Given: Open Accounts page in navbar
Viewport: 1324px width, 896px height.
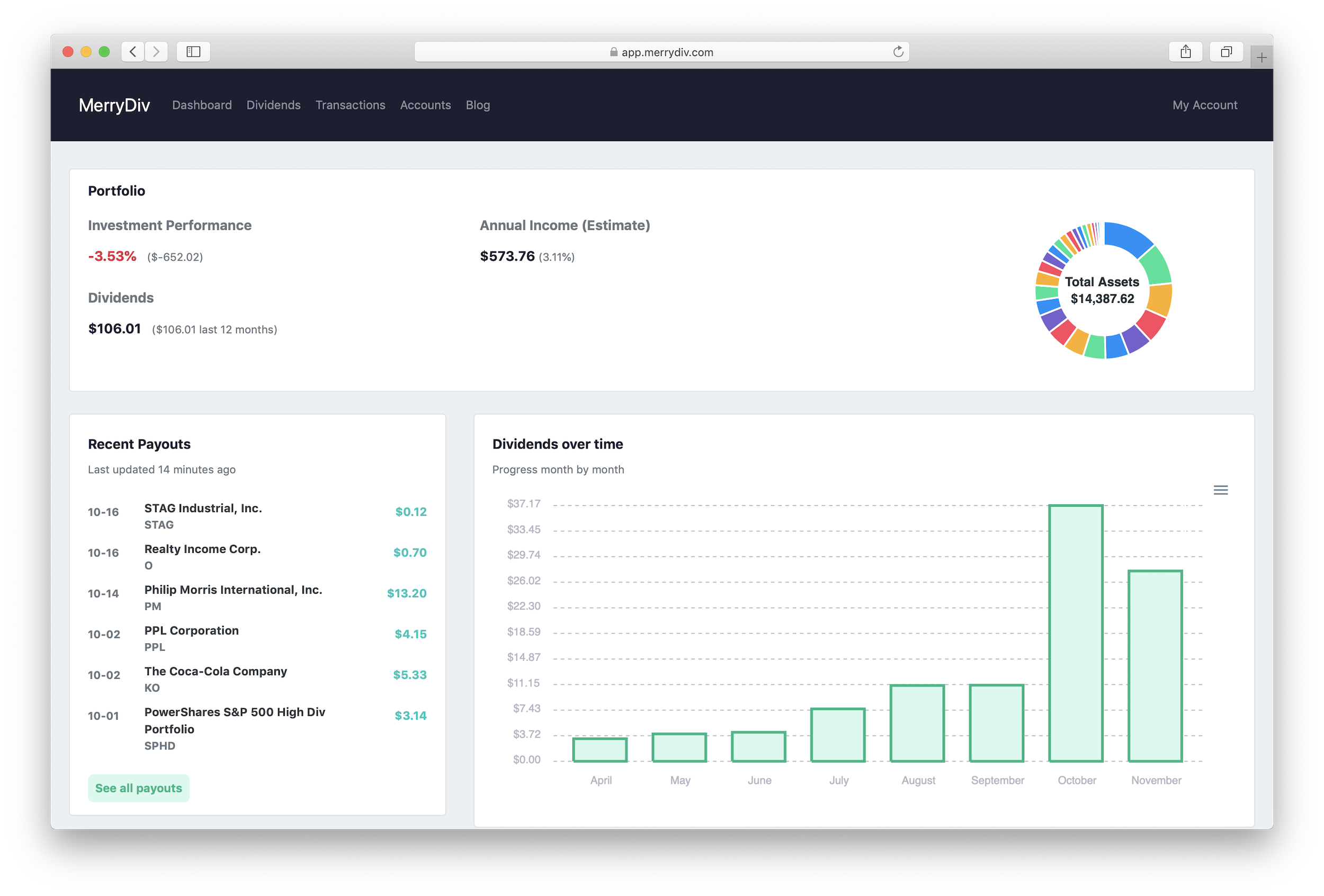Looking at the screenshot, I should [x=425, y=105].
